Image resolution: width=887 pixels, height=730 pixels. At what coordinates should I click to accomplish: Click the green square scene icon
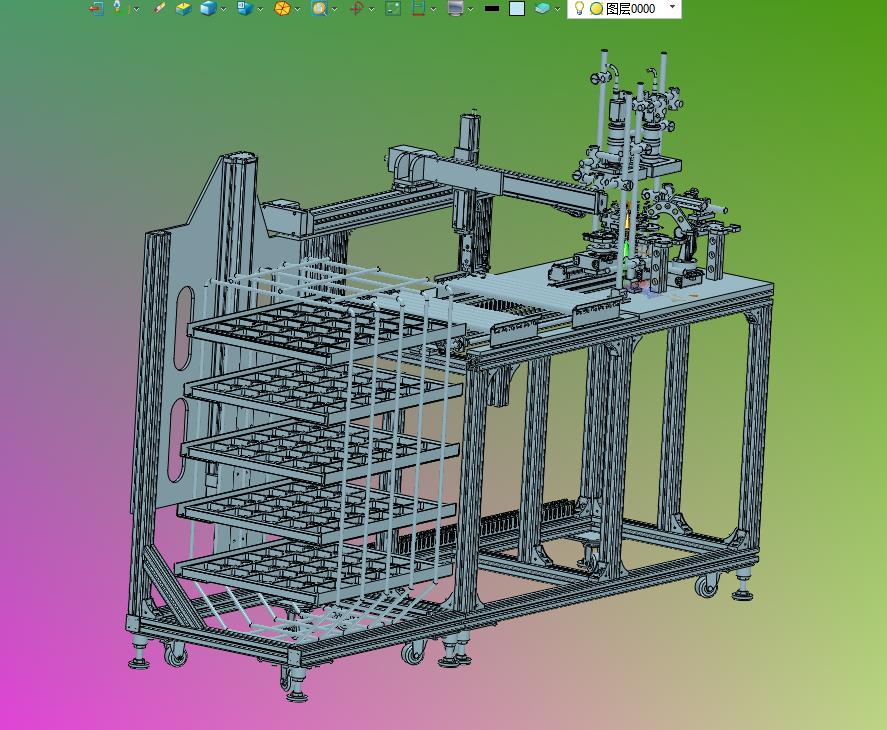(x=393, y=8)
